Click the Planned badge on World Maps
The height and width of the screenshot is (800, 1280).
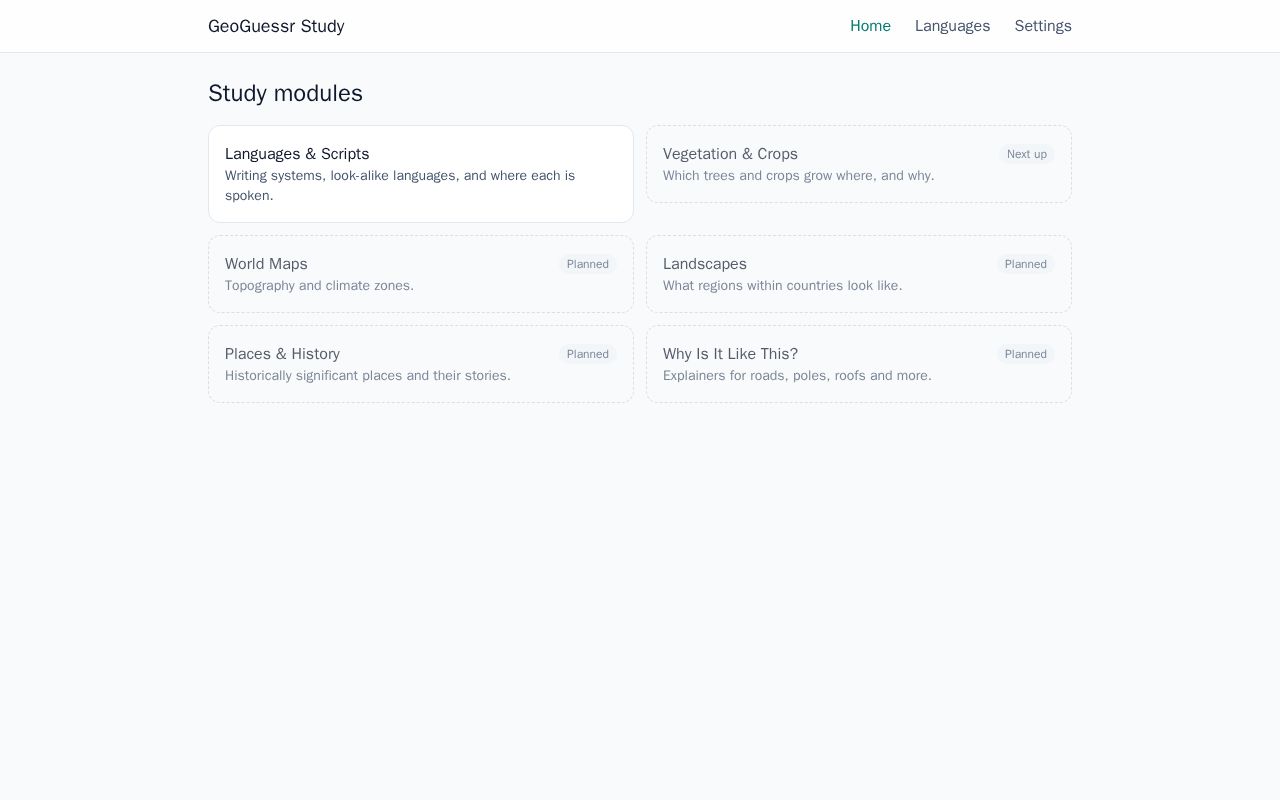point(588,264)
